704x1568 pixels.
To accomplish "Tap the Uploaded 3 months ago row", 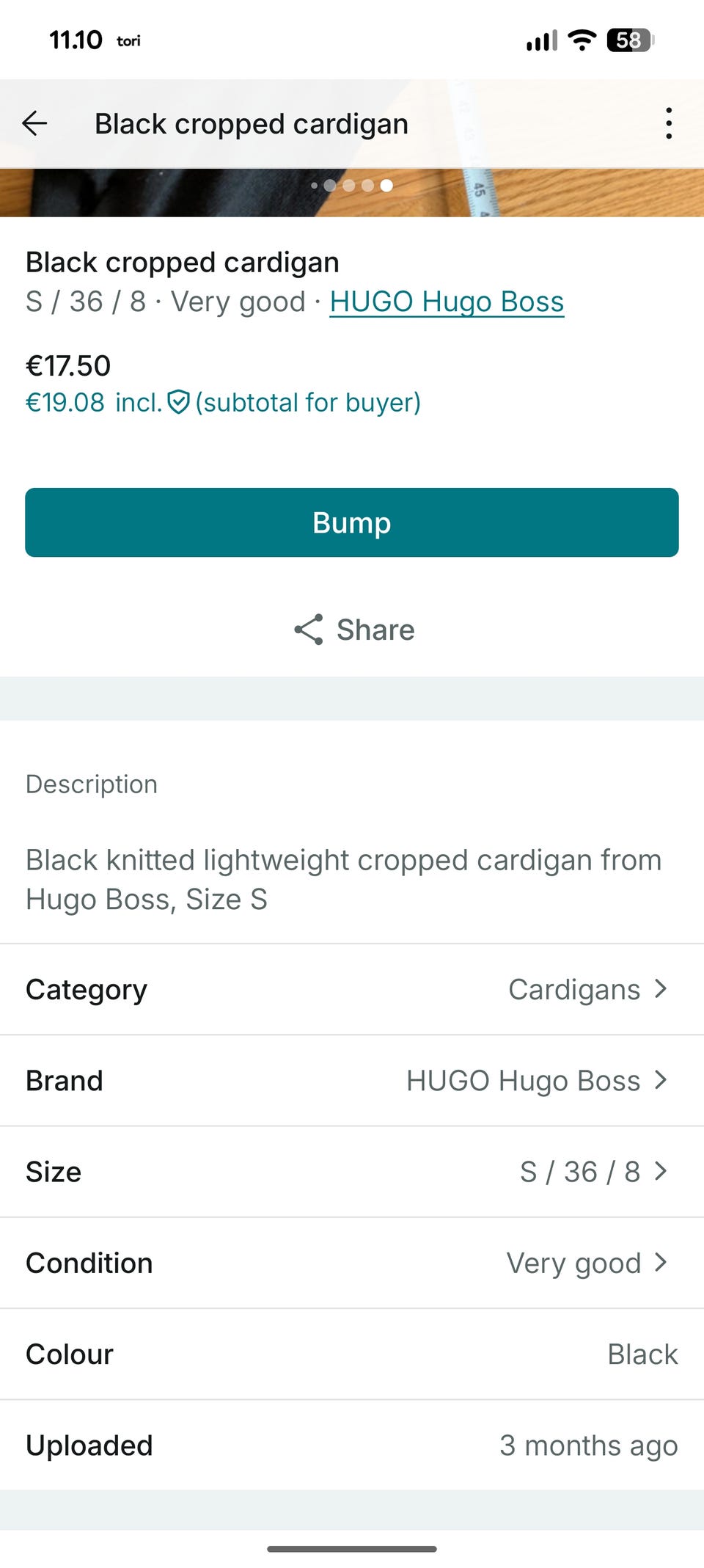I will (x=352, y=1445).
